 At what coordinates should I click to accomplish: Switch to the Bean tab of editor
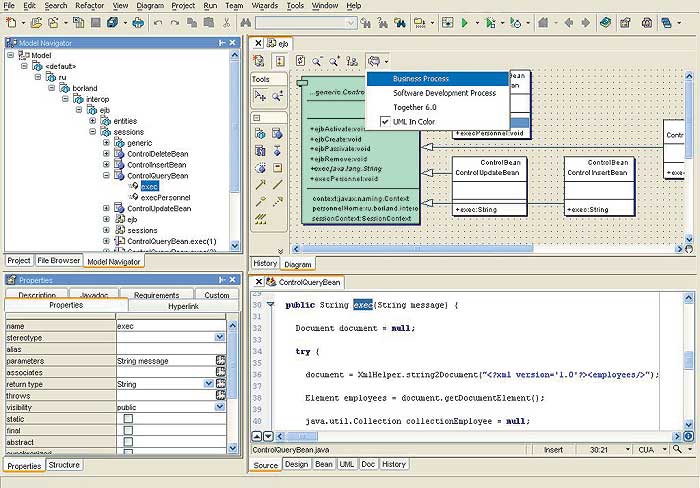(x=324, y=464)
